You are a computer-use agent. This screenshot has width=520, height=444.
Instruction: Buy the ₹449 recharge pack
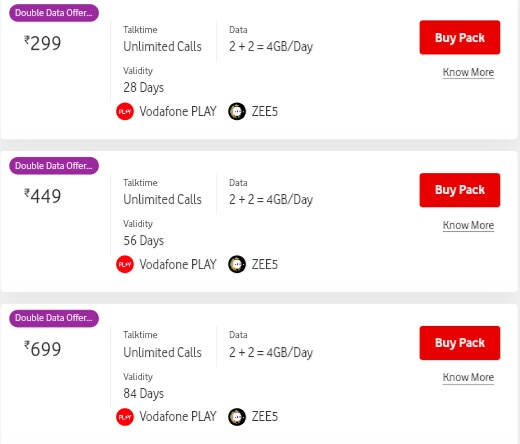[x=460, y=190]
